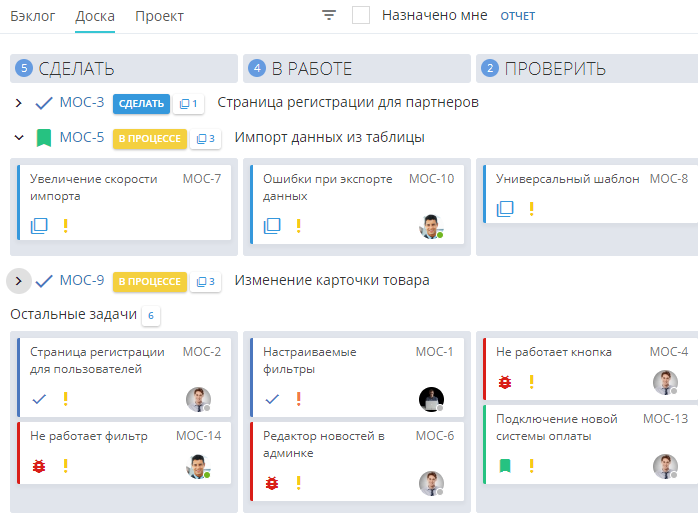Screen dimensions: 698x513
Task: Click the priority exclamation on MOC-8 card
Action: (x=532, y=208)
